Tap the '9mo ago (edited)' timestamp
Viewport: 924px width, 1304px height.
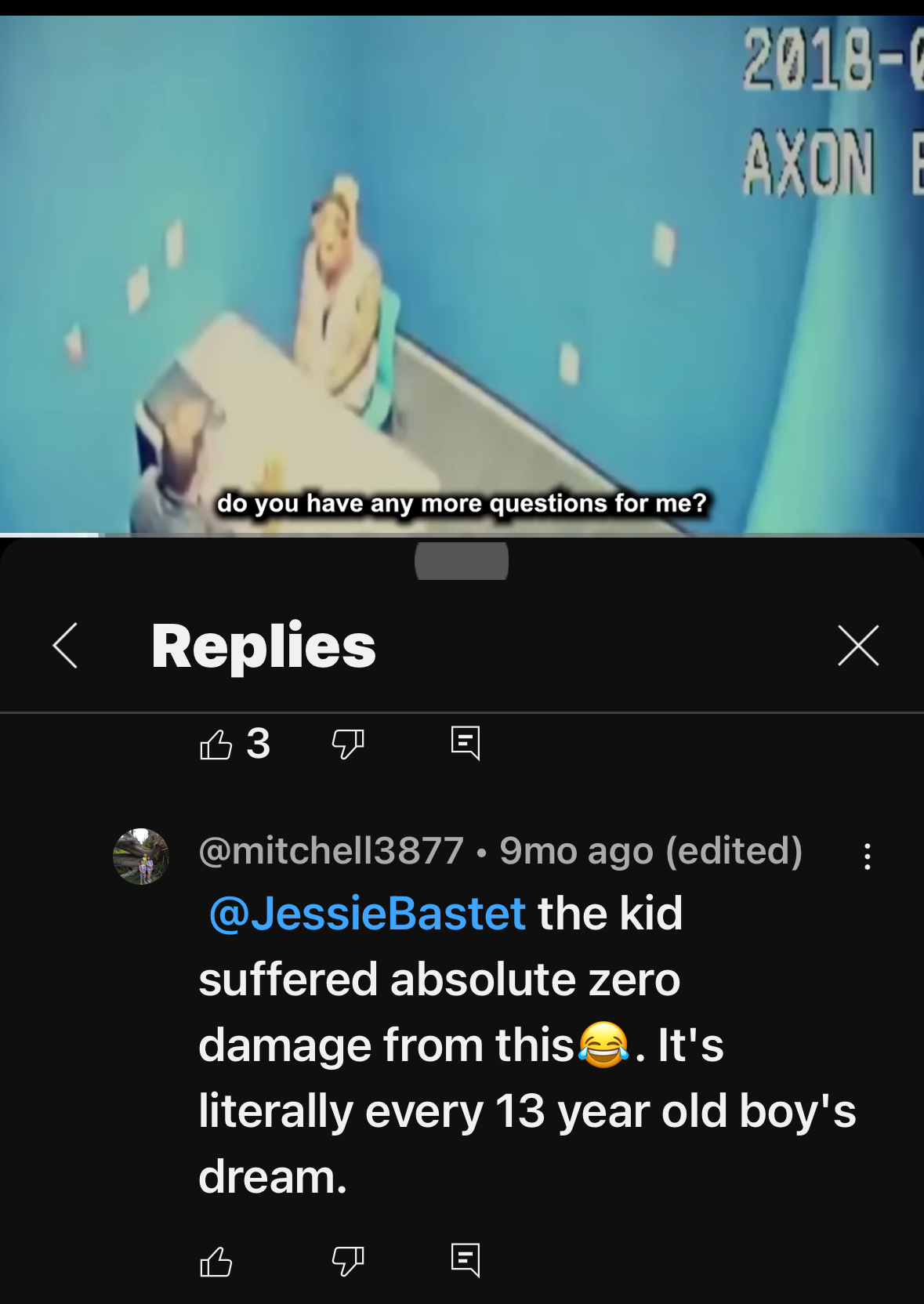pos(650,850)
